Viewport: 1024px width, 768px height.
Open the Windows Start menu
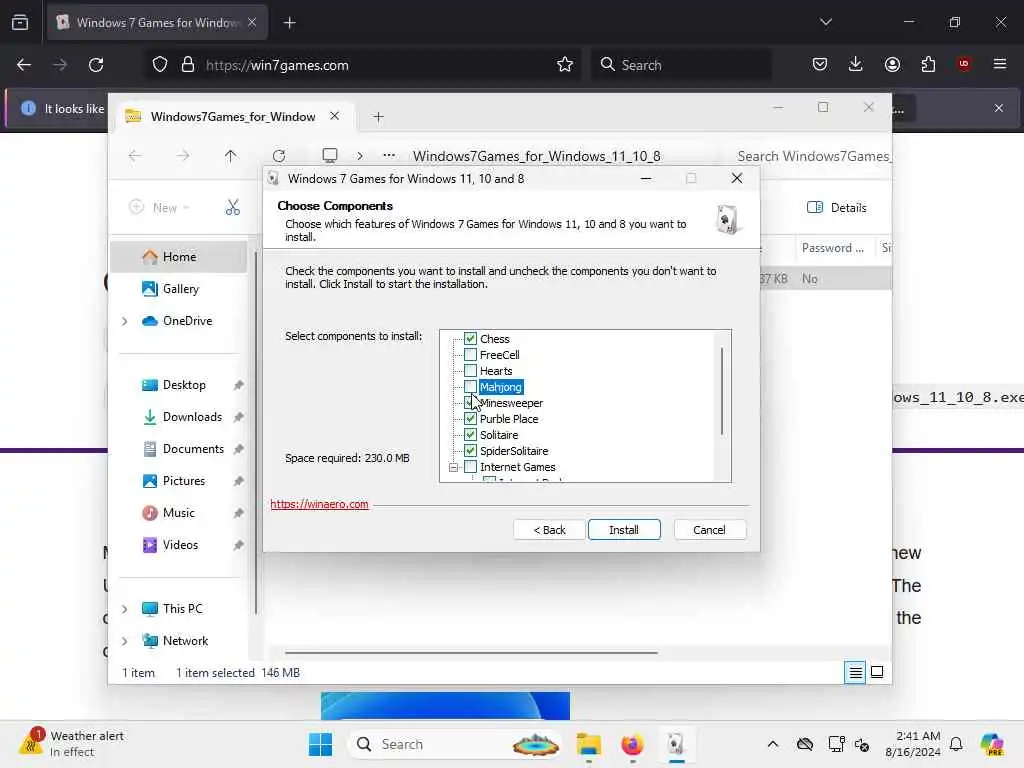point(320,744)
